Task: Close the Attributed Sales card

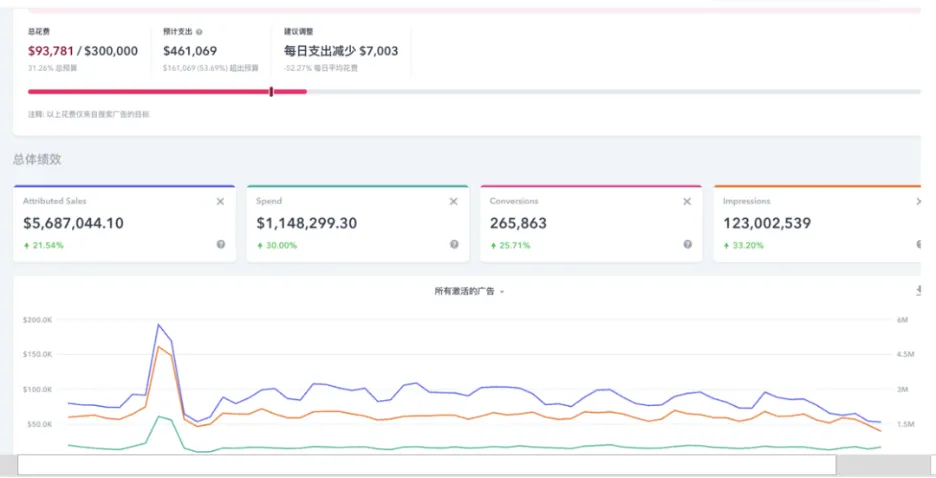Action: click(x=220, y=202)
